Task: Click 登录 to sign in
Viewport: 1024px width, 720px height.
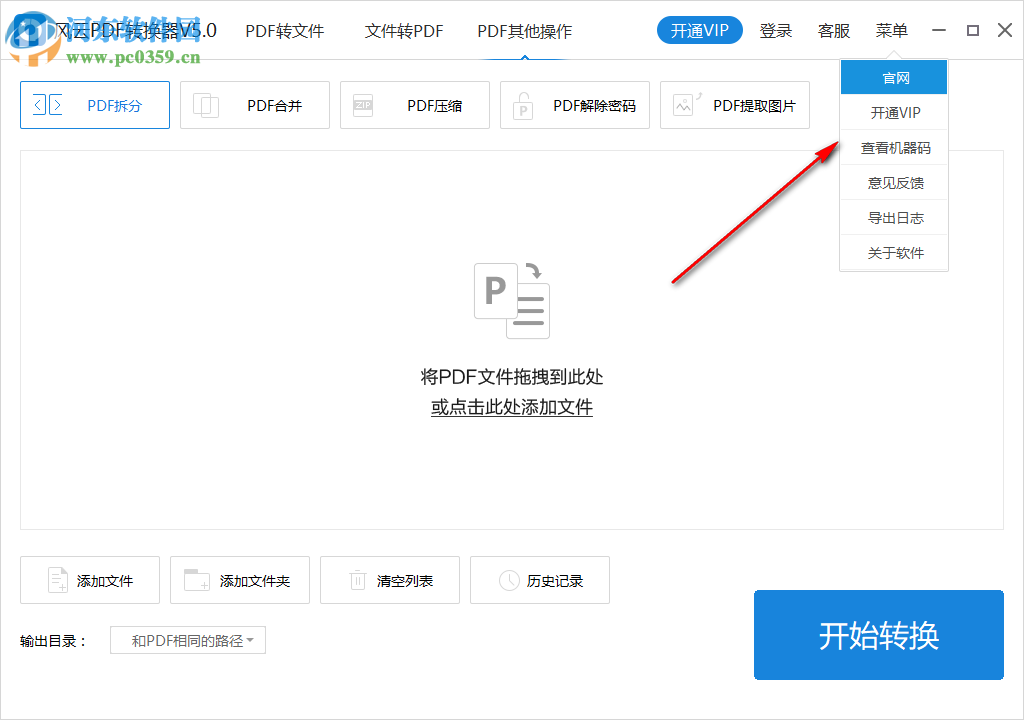Action: click(776, 30)
